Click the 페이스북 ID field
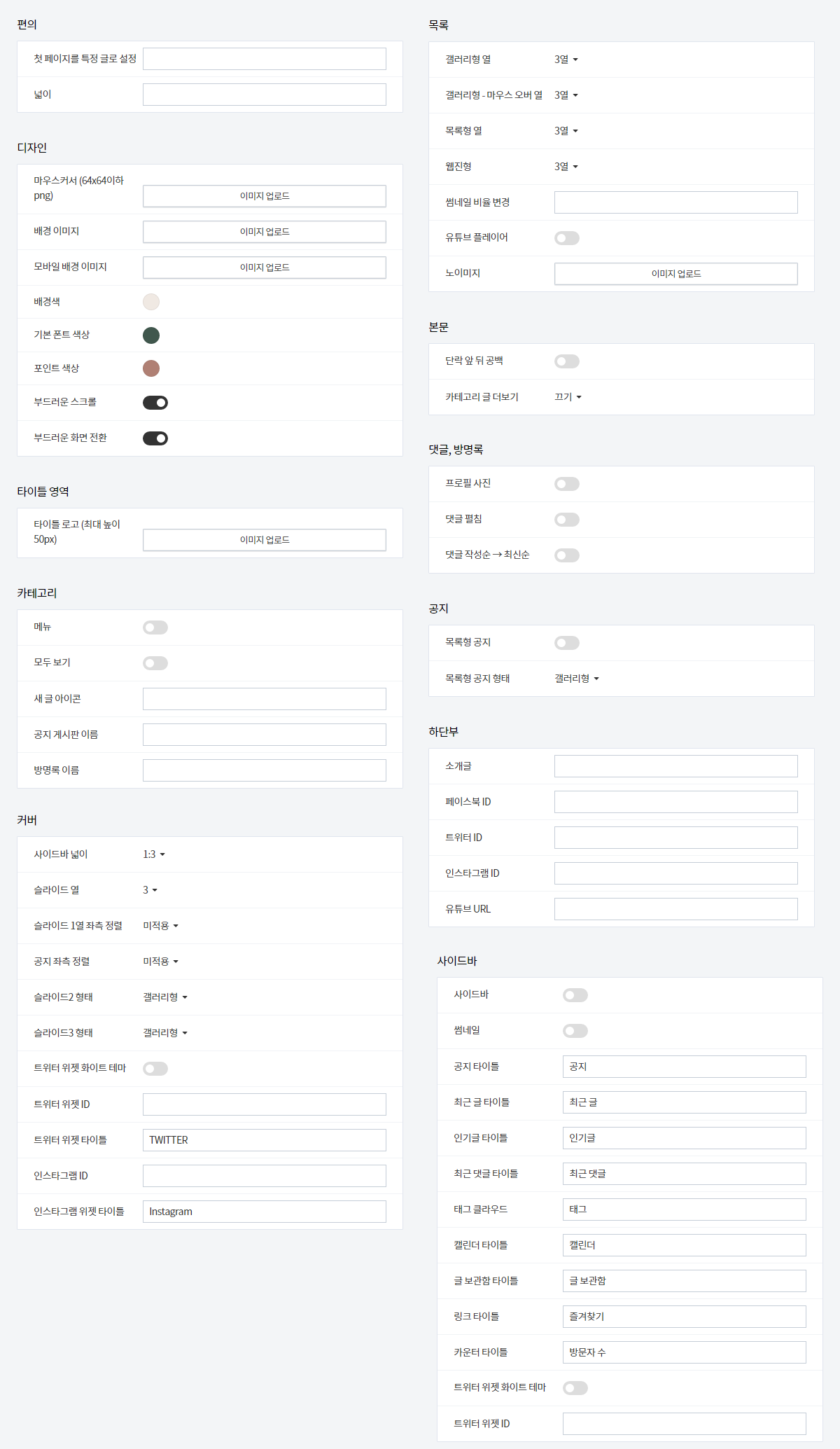Viewport: 840px width, 1449px height. [676, 802]
